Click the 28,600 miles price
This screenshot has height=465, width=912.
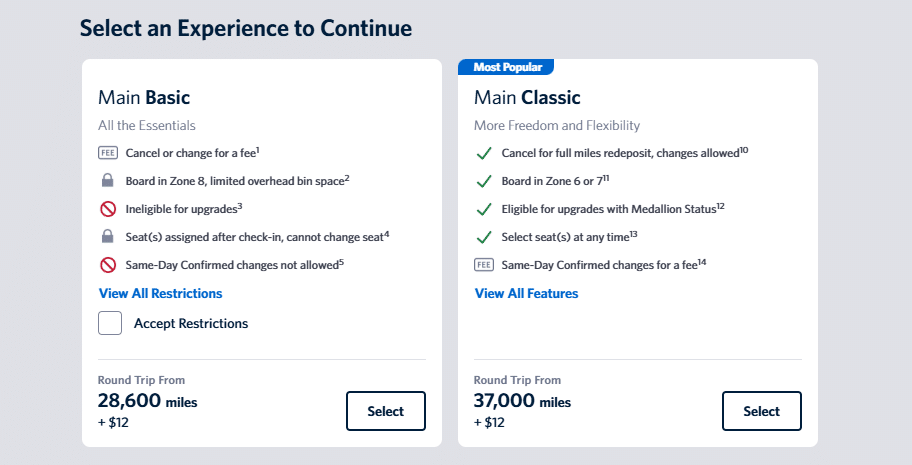[147, 402]
